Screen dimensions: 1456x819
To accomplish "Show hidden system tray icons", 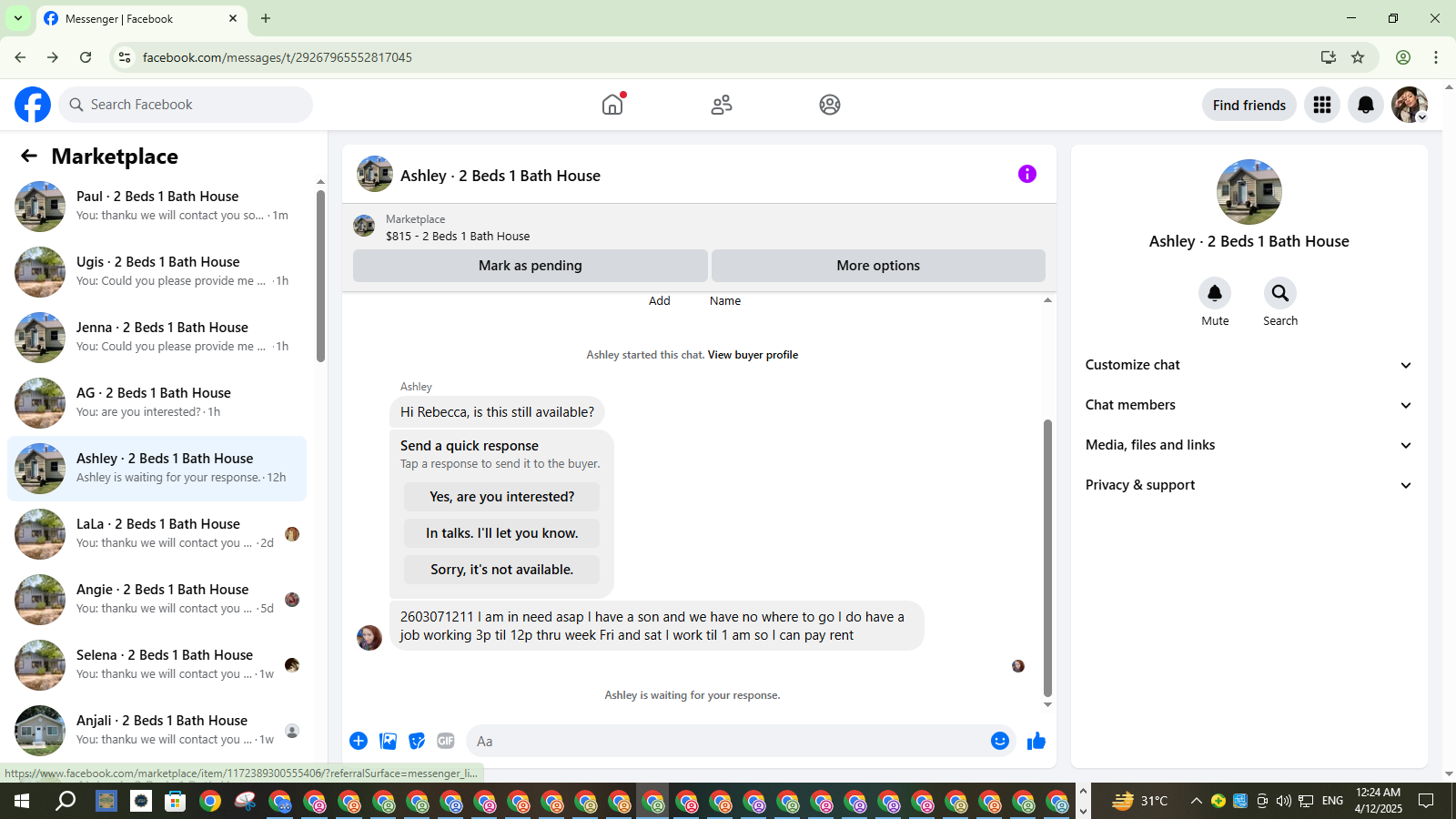I will [x=1197, y=801].
